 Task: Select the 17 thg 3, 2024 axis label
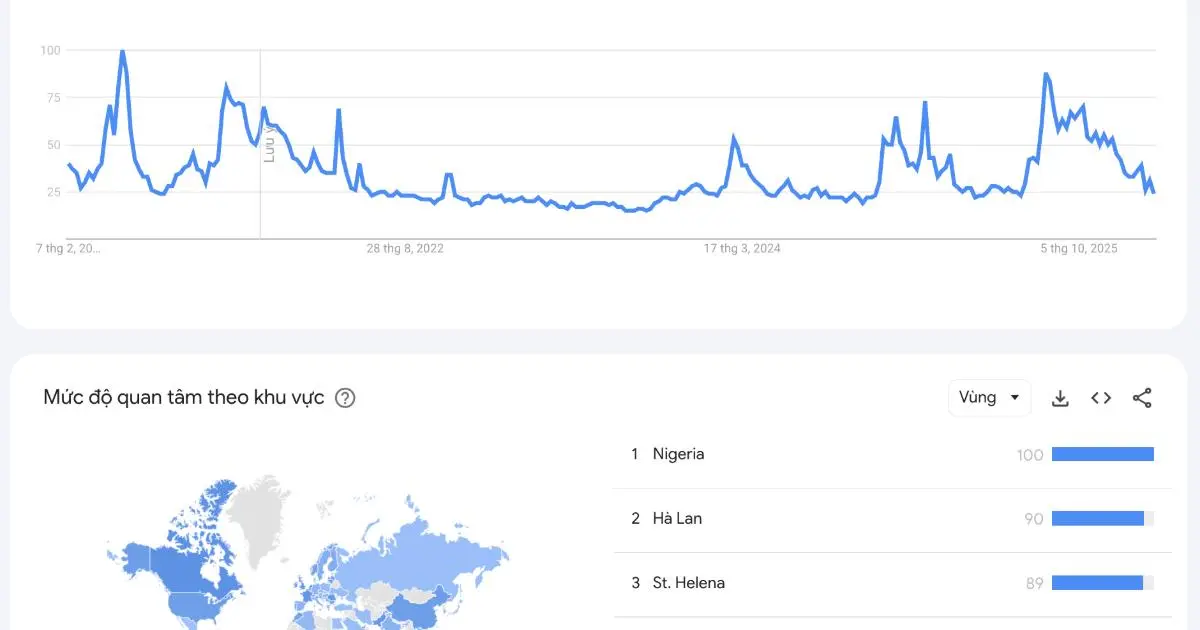741,248
